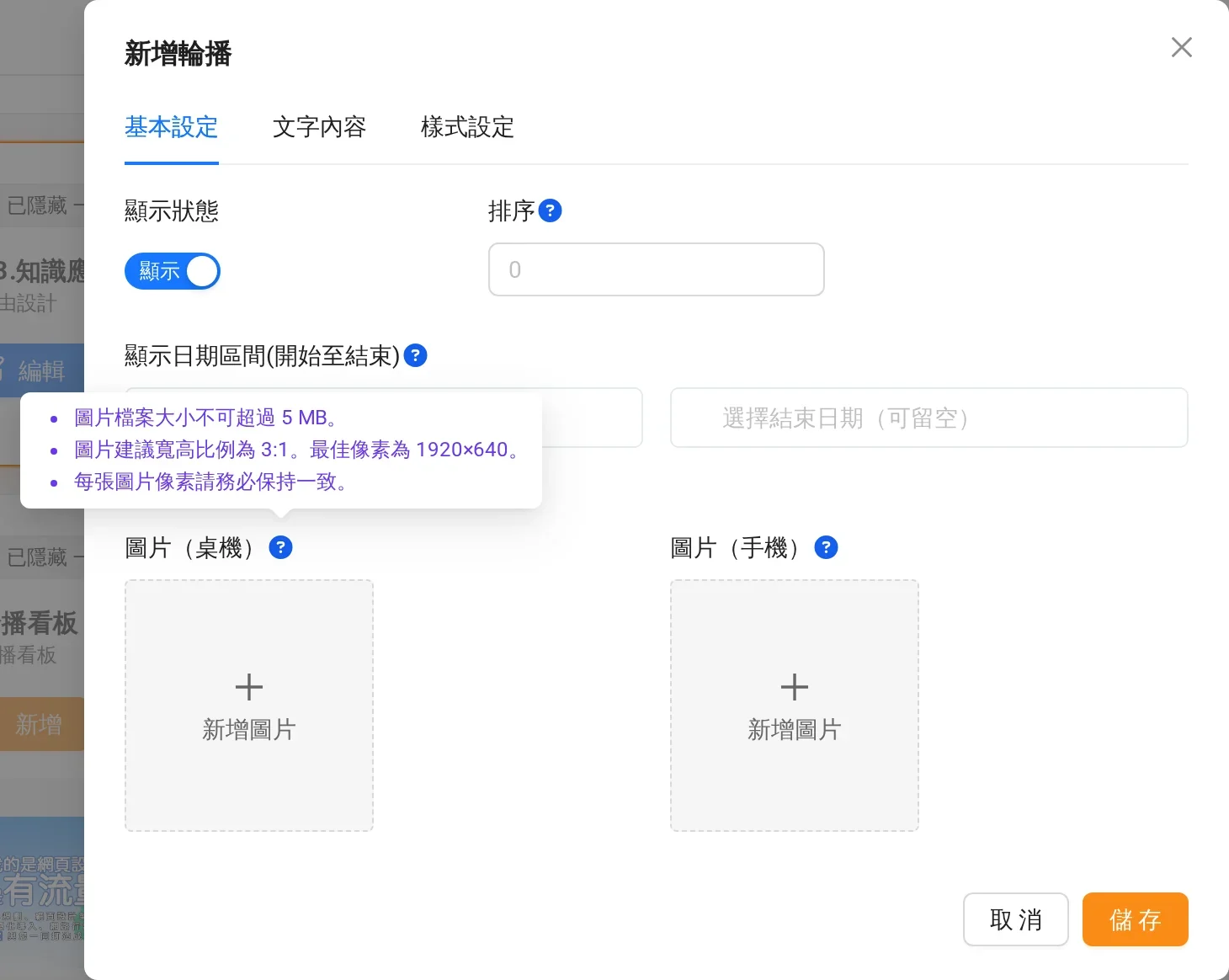The height and width of the screenshot is (980, 1229).
Task: Switch to the 基本設定 tab
Action: [x=172, y=127]
